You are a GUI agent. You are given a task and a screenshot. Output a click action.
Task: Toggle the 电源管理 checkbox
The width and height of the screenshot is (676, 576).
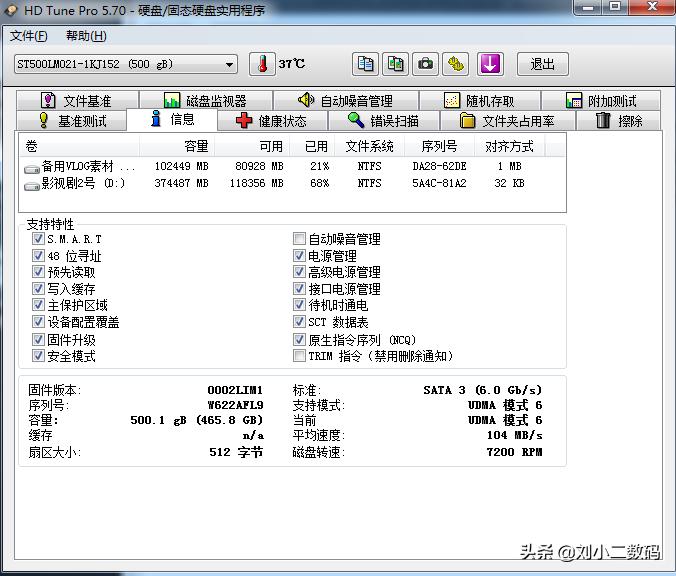tap(299, 255)
